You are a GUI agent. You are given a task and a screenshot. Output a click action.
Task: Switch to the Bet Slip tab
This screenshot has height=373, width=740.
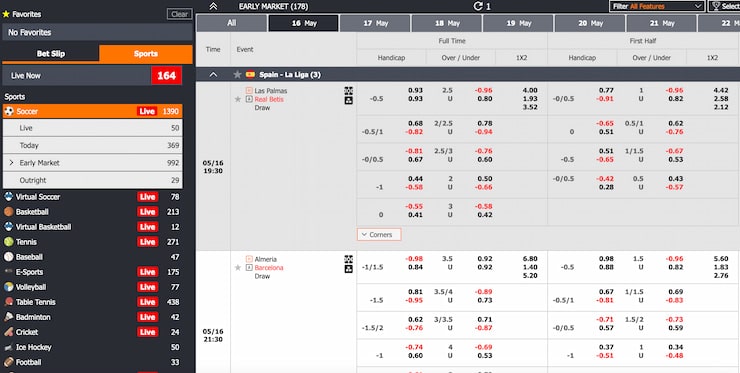tap(50, 54)
